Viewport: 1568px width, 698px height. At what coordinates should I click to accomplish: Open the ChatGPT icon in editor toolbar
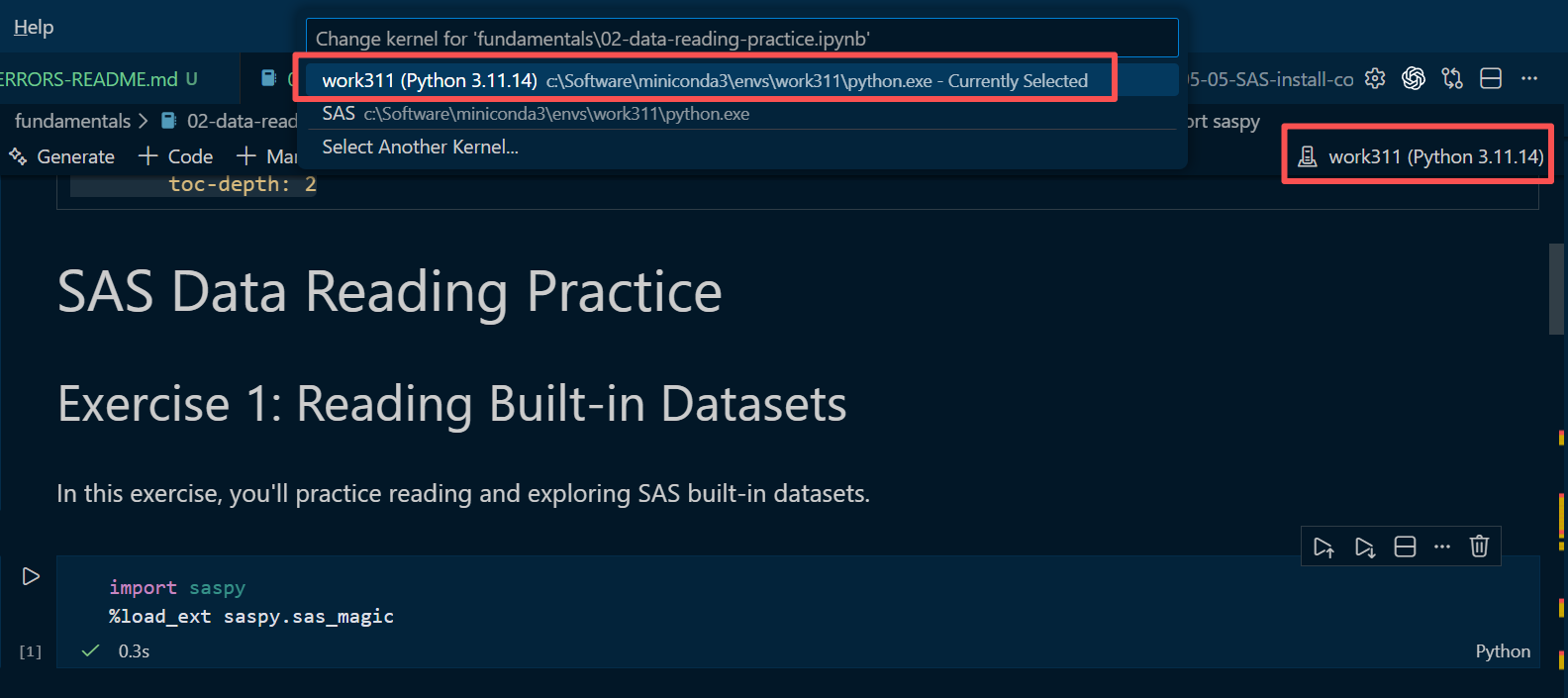point(1414,79)
